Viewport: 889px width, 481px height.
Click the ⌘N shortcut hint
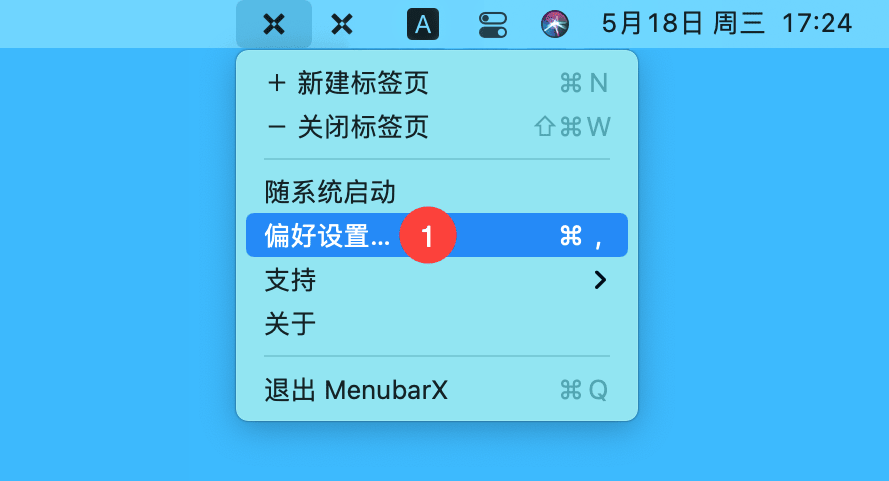584,83
